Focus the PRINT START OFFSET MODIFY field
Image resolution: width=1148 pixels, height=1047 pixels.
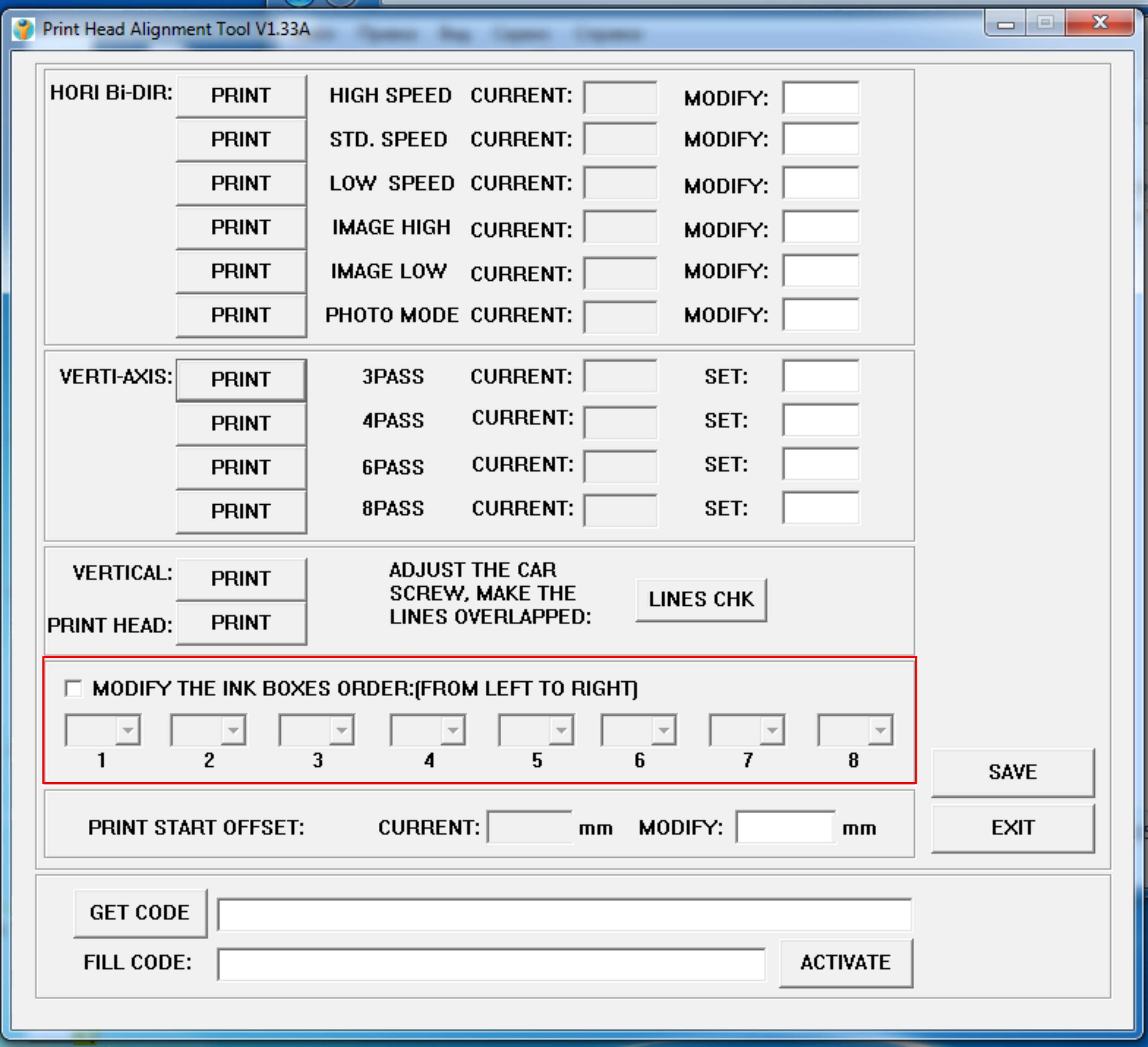(x=785, y=828)
